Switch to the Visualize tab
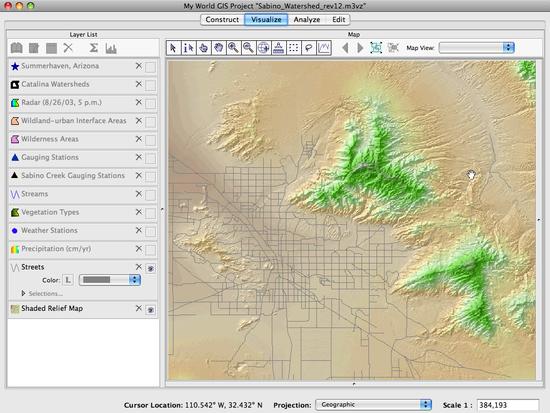The width and height of the screenshot is (550, 413). (x=266, y=20)
